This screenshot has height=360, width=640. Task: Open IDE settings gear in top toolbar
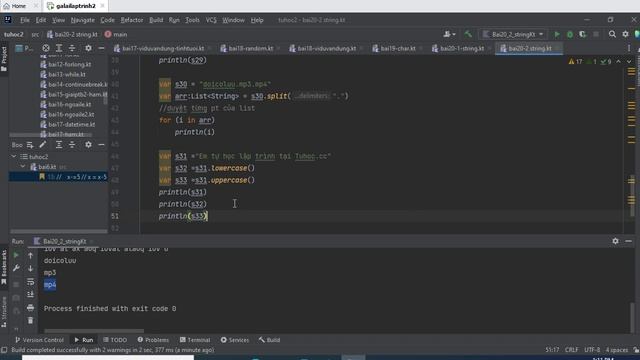pos(625,34)
